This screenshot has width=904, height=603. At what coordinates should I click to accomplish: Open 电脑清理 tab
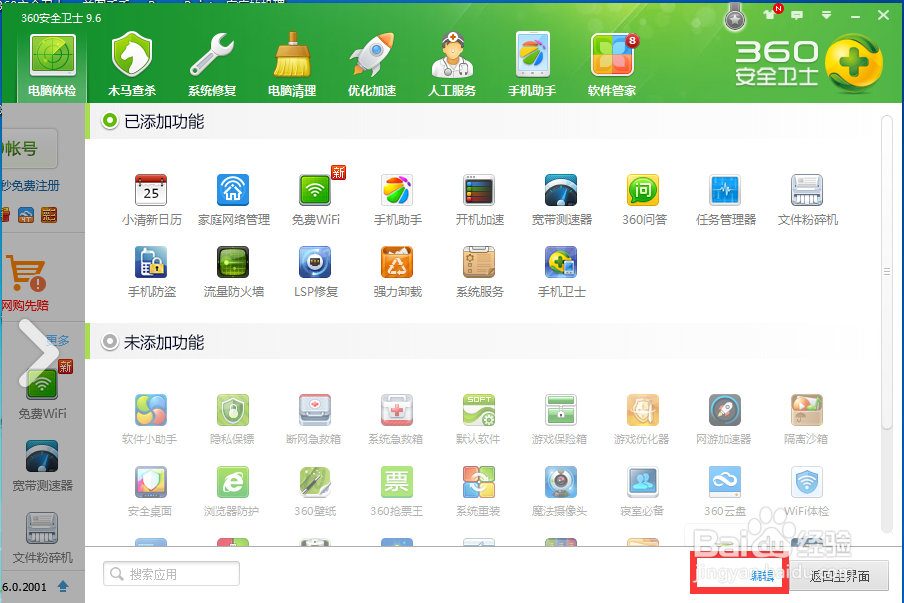(x=292, y=65)
